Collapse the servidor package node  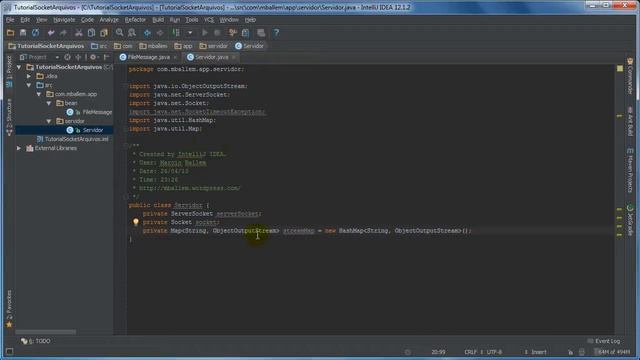(x=49, y=121)
